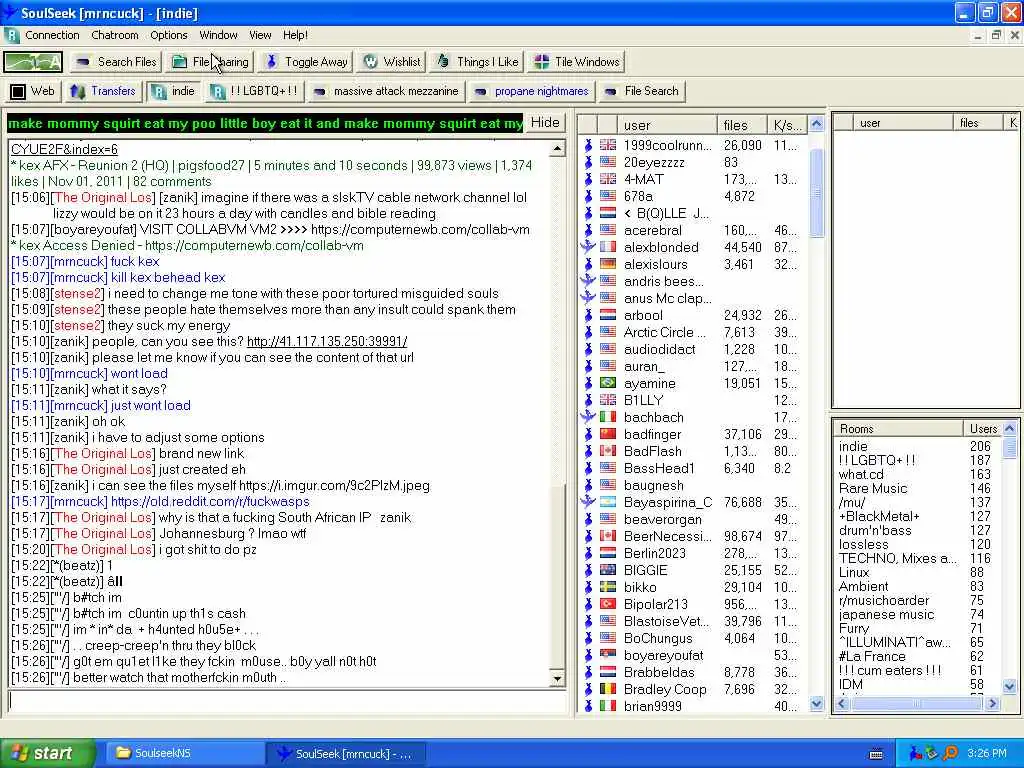1024x768 pixels.
Task: Open the Chatroom menu
Action: click(114, 35)
